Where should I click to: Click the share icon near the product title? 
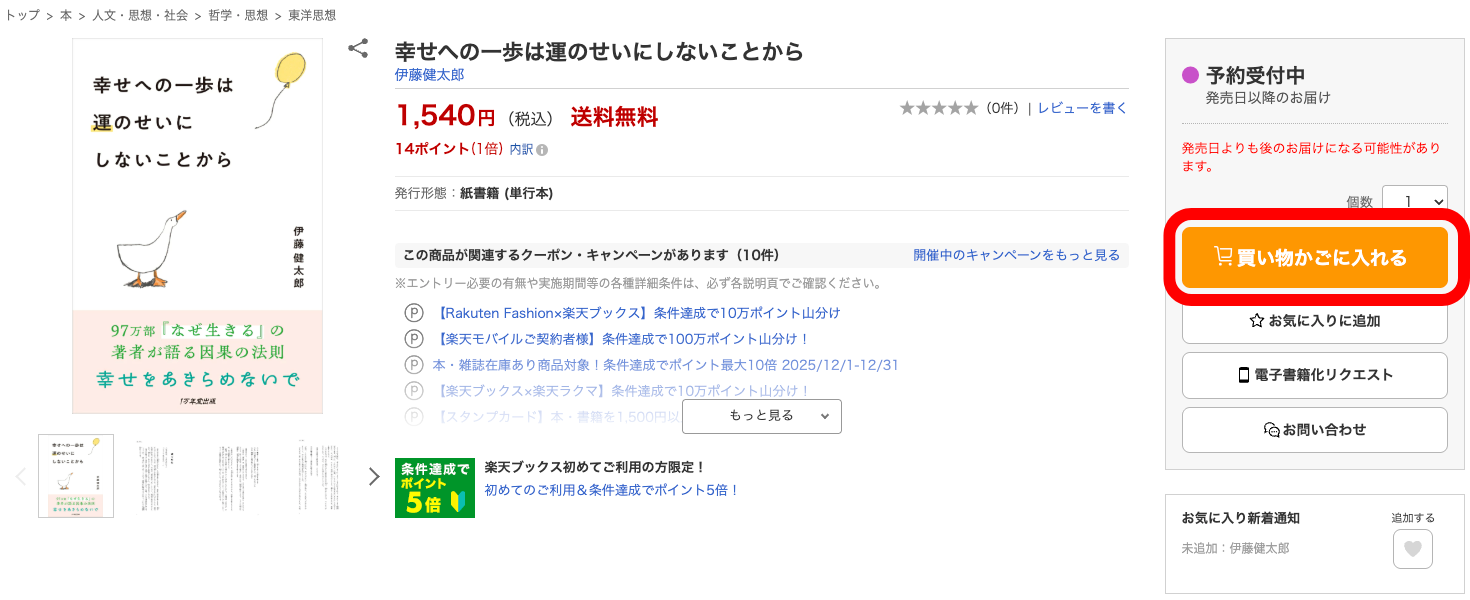(x=357, y=48)
